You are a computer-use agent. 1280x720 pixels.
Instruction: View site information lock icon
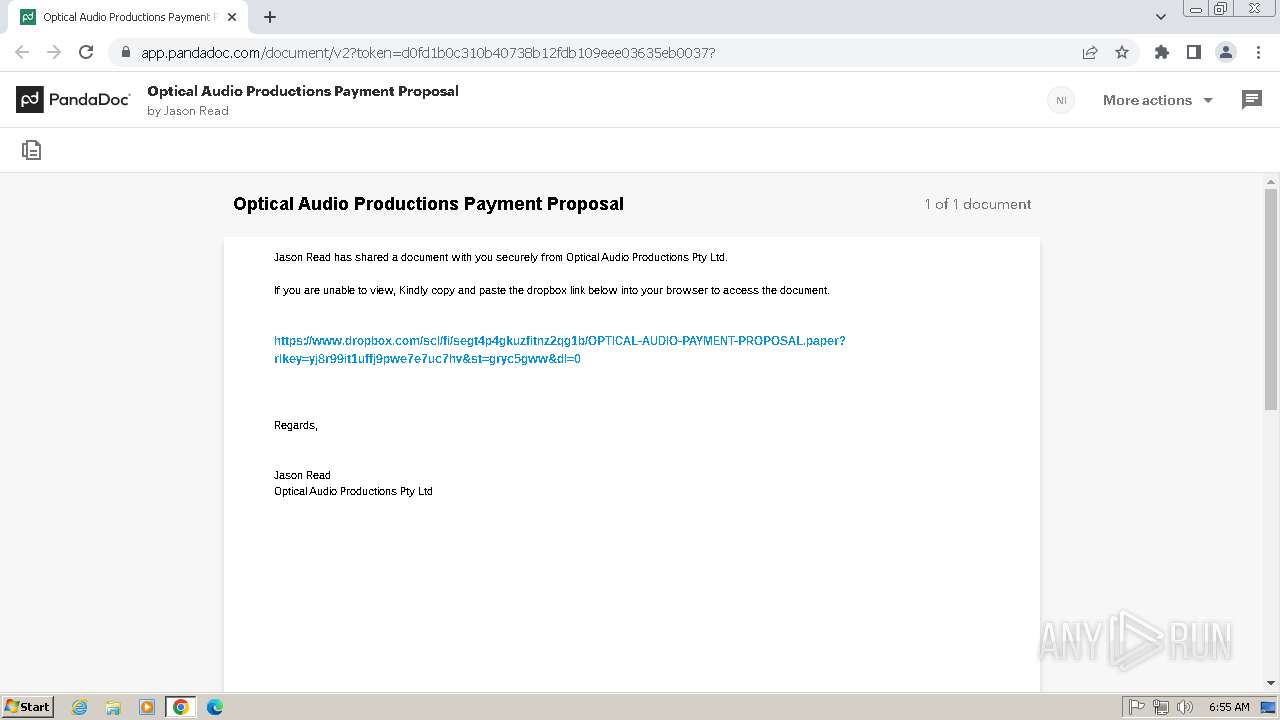125,52
